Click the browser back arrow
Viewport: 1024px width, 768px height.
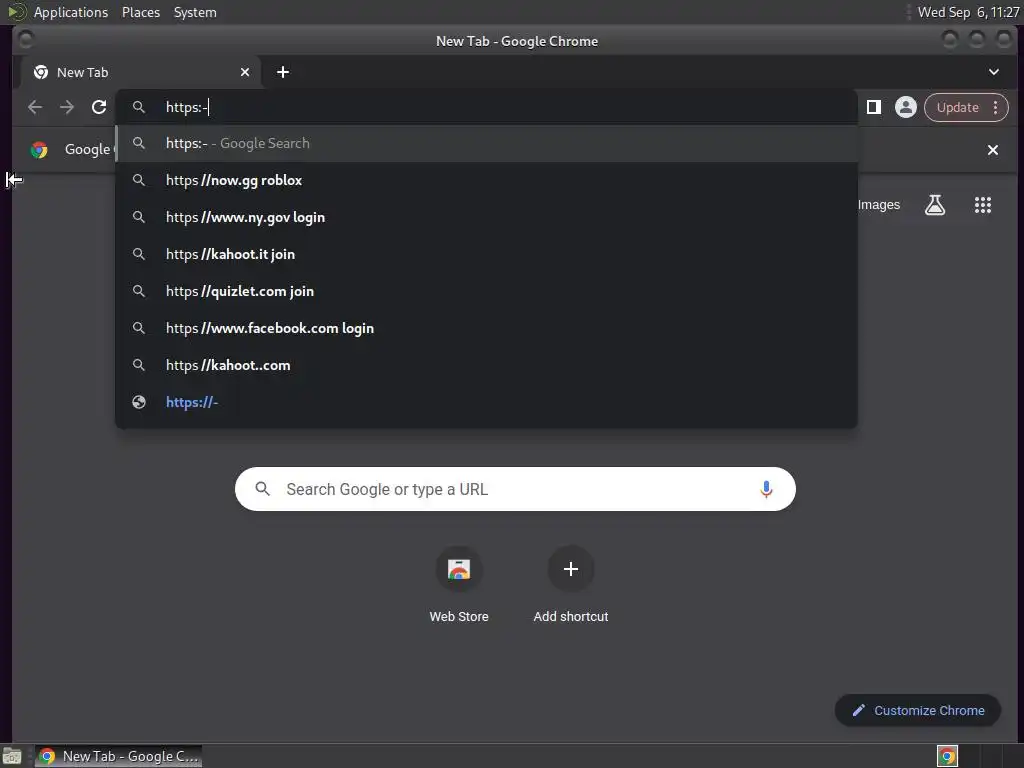(35, 107)
